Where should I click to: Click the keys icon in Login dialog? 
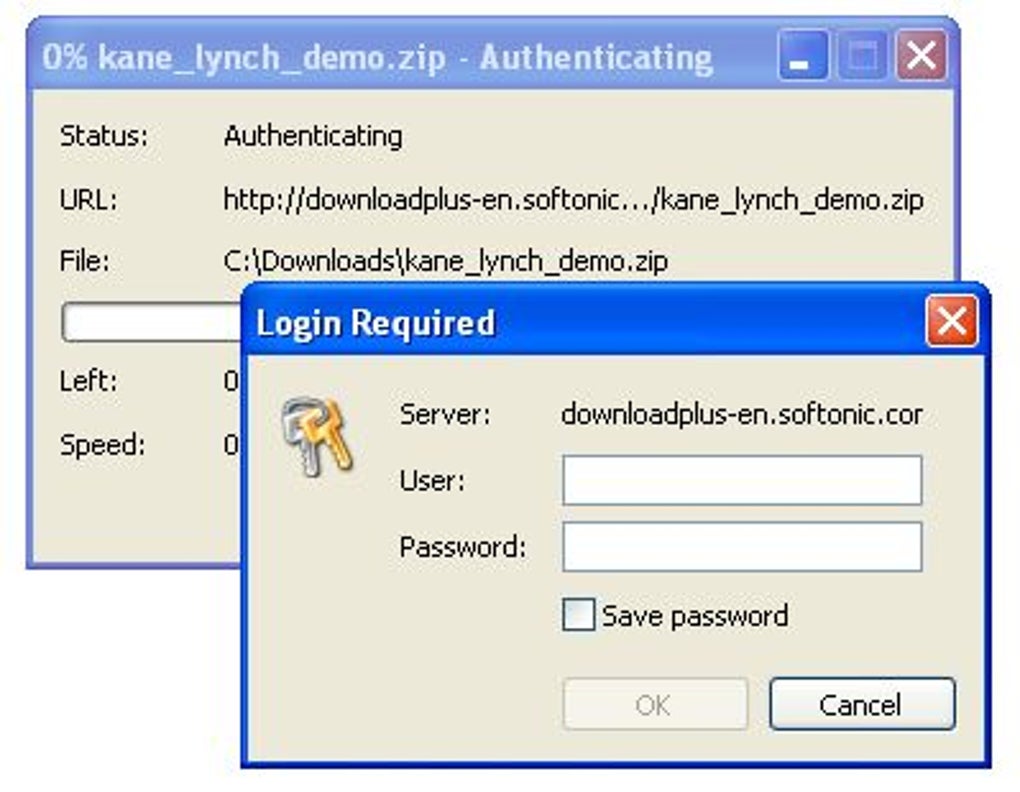pyautogui.click(x=317, y=435)
